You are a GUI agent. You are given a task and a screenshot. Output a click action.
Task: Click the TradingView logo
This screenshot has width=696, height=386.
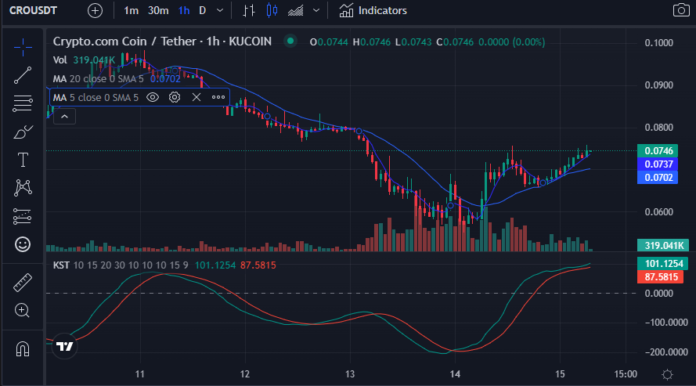pyautogui.click(x=64, y=346)
